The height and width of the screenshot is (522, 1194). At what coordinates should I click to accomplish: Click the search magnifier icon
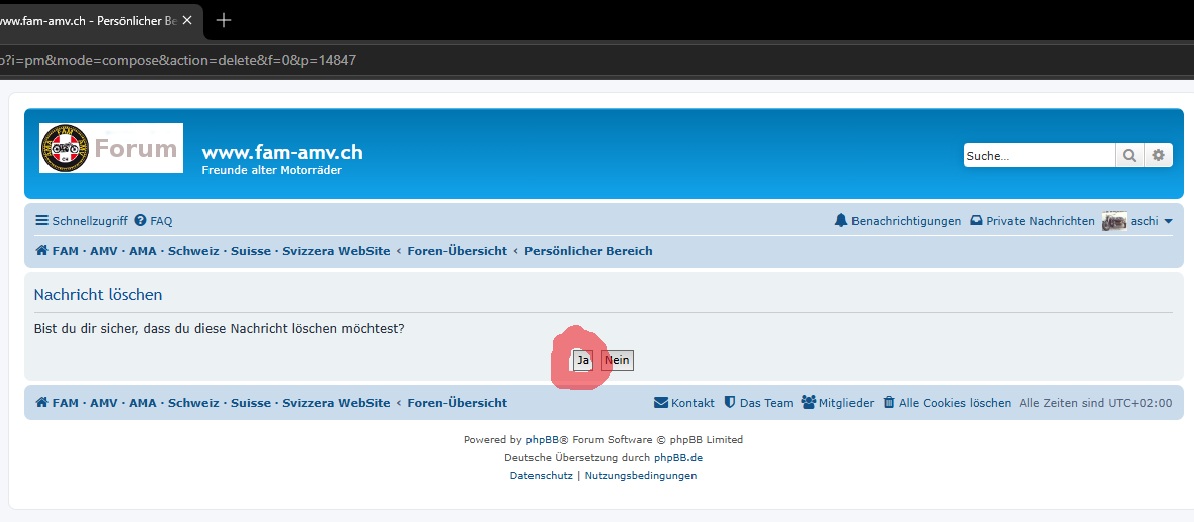click(1129, 155)
